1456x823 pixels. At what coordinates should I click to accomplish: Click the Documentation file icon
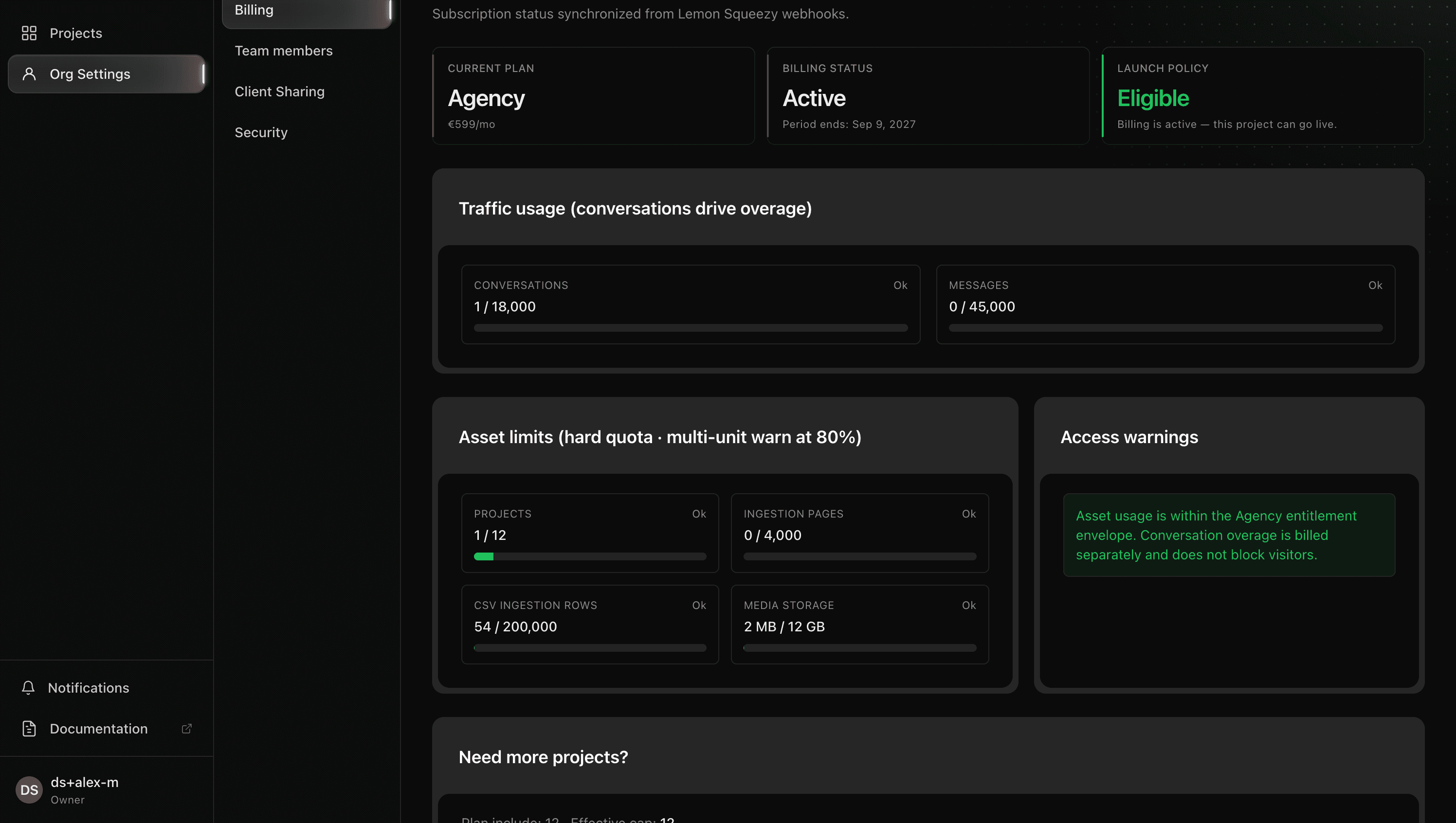pyautogui.click(x=29, y=729)
